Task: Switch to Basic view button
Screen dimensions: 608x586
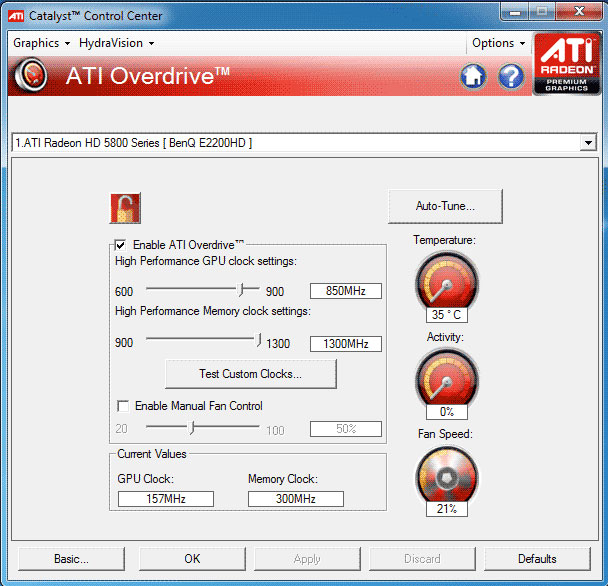Action: tap(71, 558)
